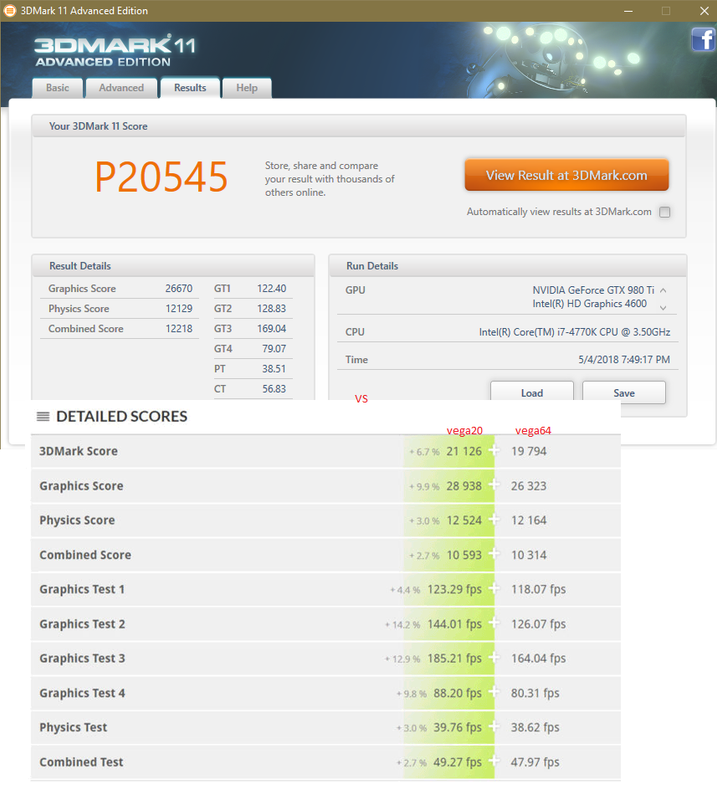Screen dimensions: 717x800
Task: Click Your 3DMark 11 Score header
Action: click(359, 126)
